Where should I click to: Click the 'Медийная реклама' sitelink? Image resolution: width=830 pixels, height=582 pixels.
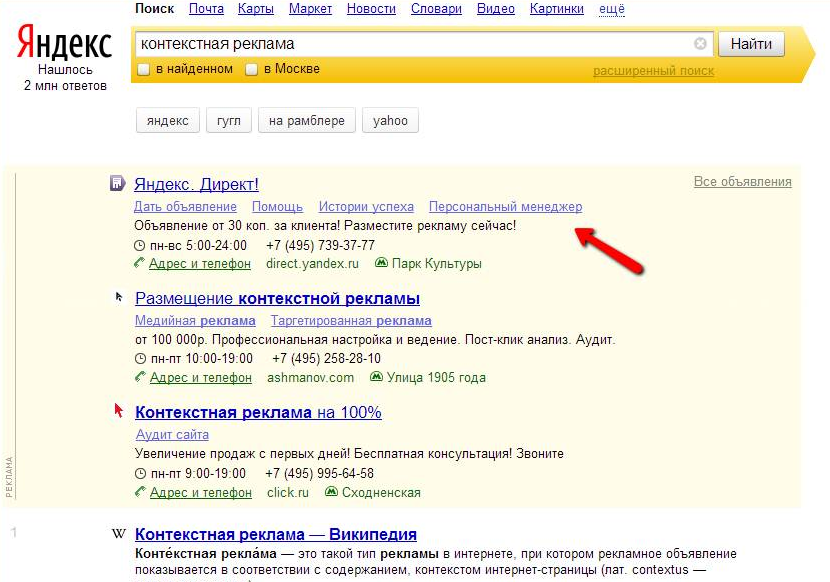click(x=195, y=320)
